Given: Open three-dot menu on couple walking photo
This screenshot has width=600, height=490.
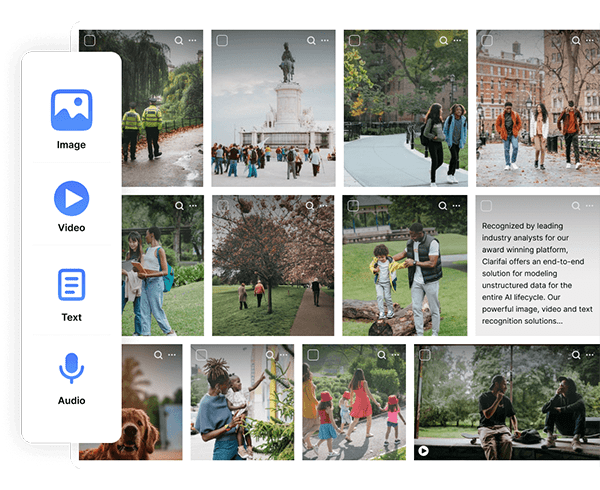Looking at the screenshot, I should (458, 41).
